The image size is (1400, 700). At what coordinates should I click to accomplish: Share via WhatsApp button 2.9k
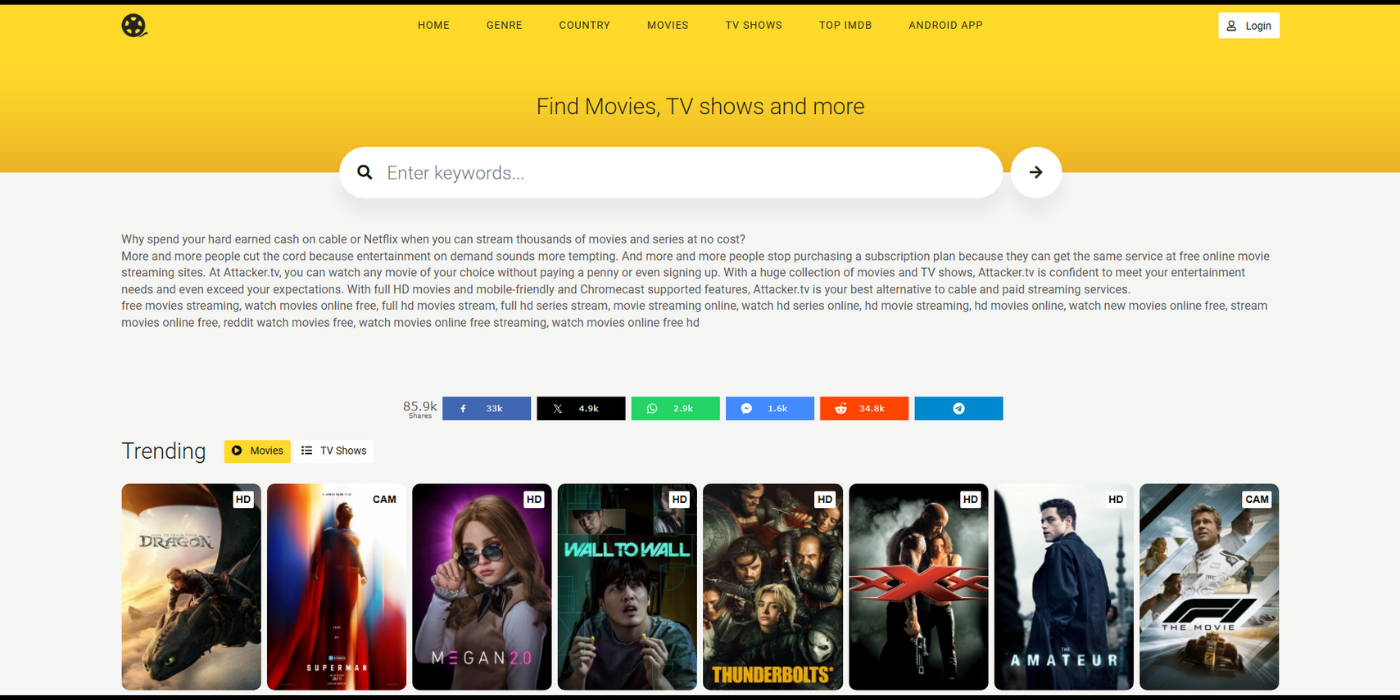(675, 408)
